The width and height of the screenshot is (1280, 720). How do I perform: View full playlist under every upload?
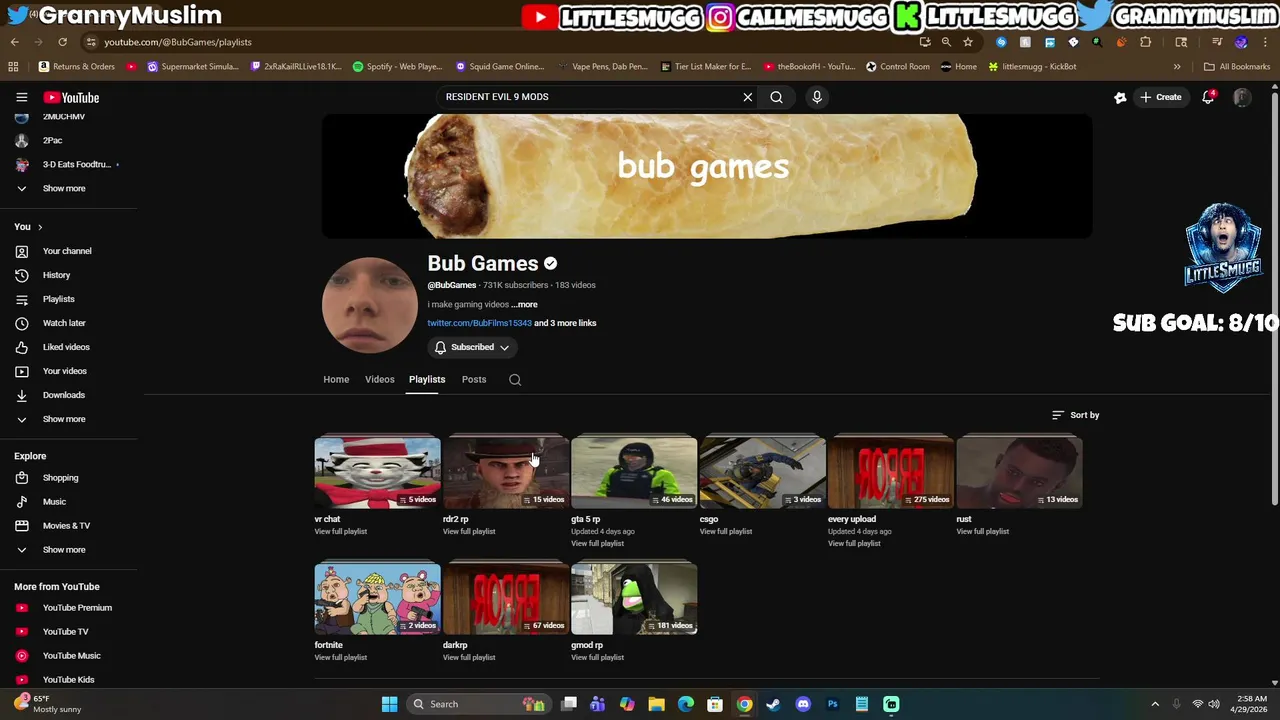pos(854,543)
